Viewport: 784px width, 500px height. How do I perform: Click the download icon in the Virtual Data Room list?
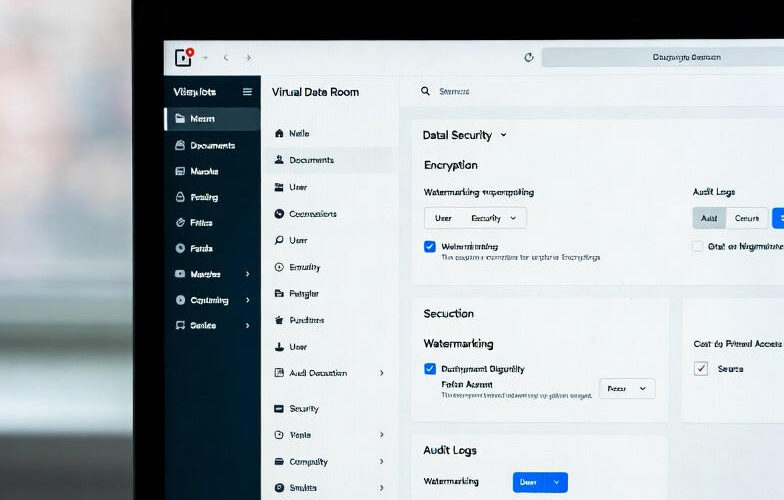(280, 347)
